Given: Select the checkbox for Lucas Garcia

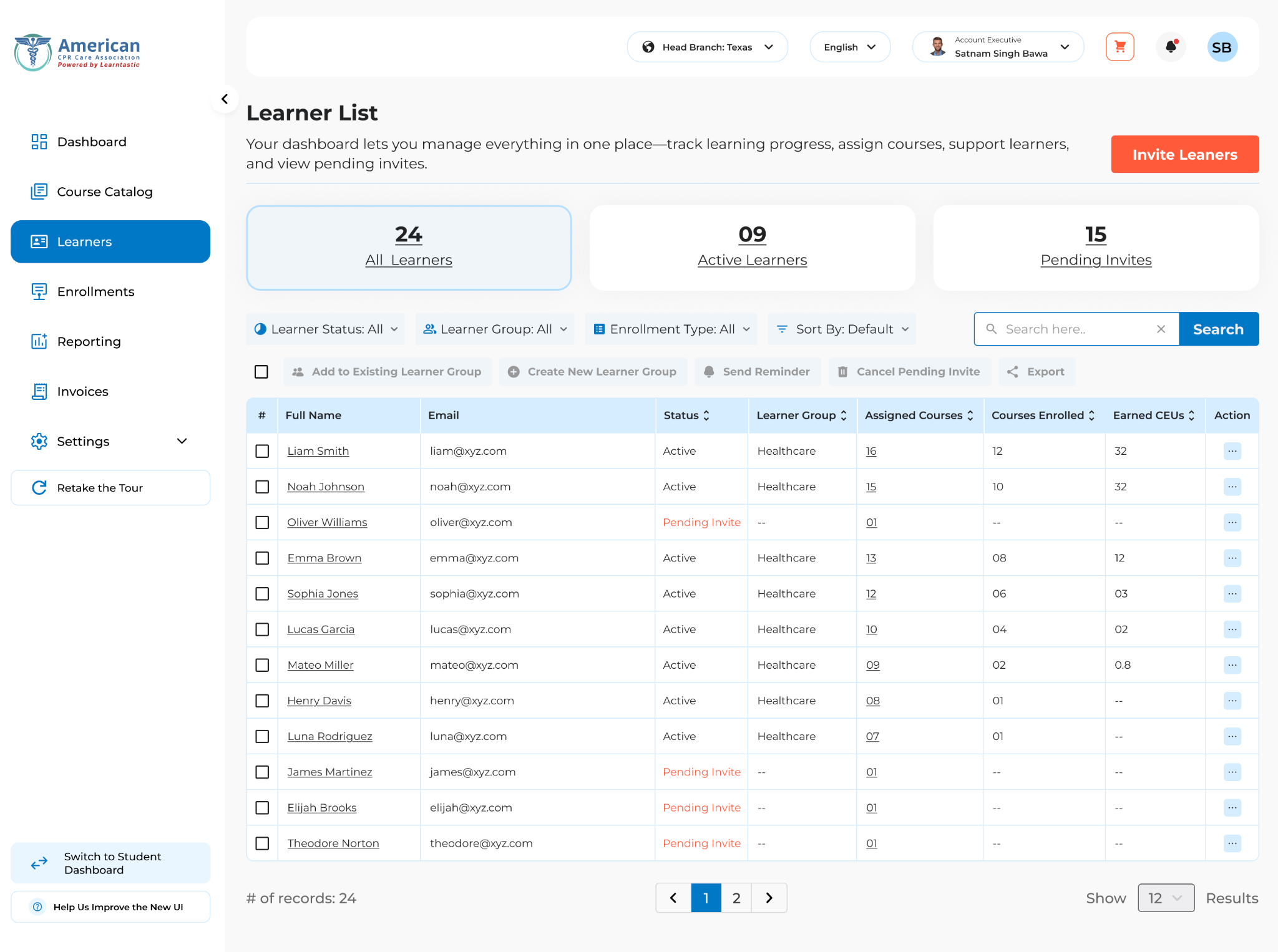Looking at the screenshot, I should [262, 629].
